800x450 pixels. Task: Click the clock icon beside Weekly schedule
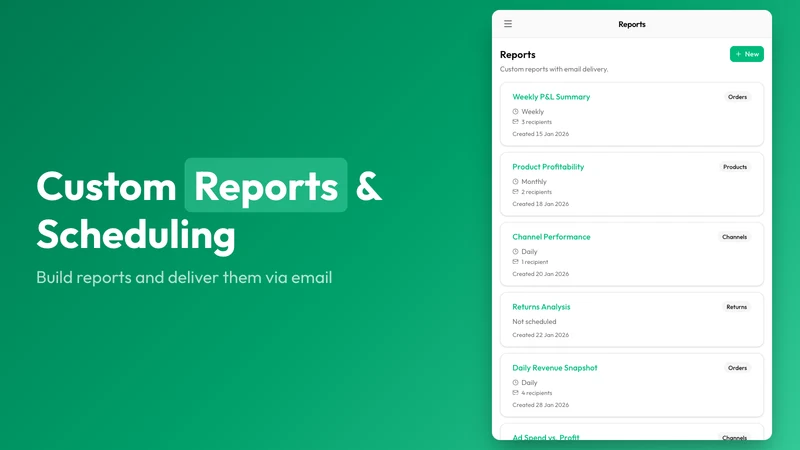pyautogui.click(x=515, y=111)
